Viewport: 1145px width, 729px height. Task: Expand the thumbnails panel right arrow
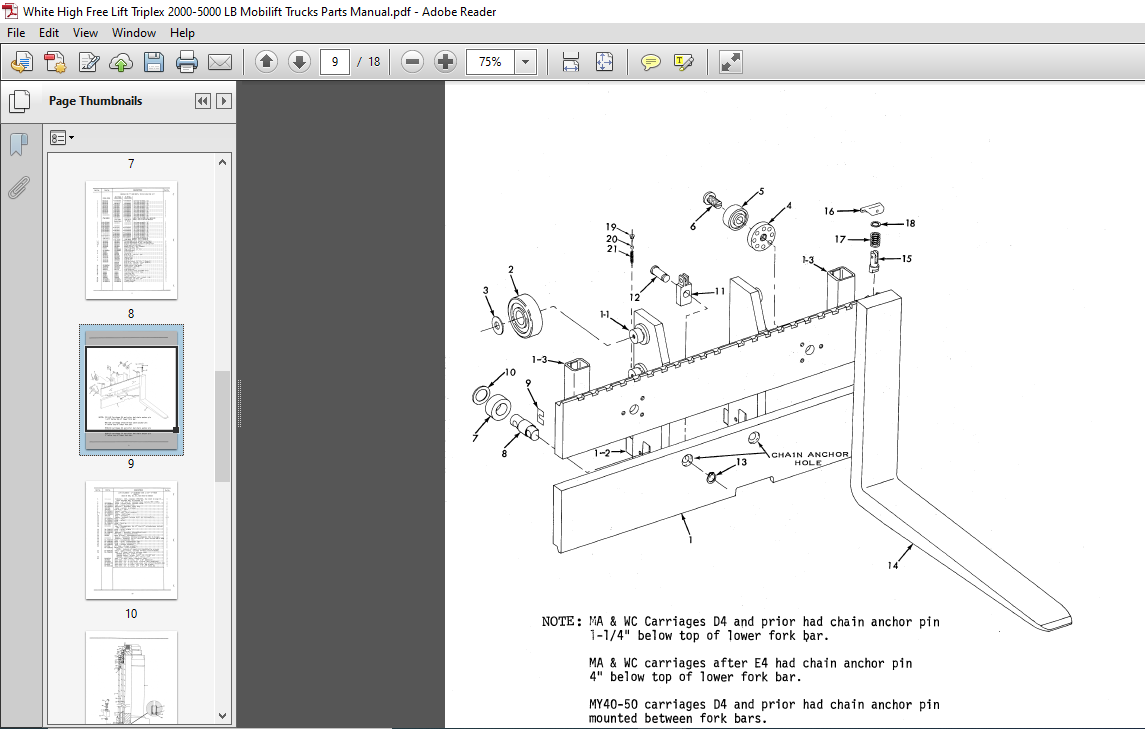(224, 101)
